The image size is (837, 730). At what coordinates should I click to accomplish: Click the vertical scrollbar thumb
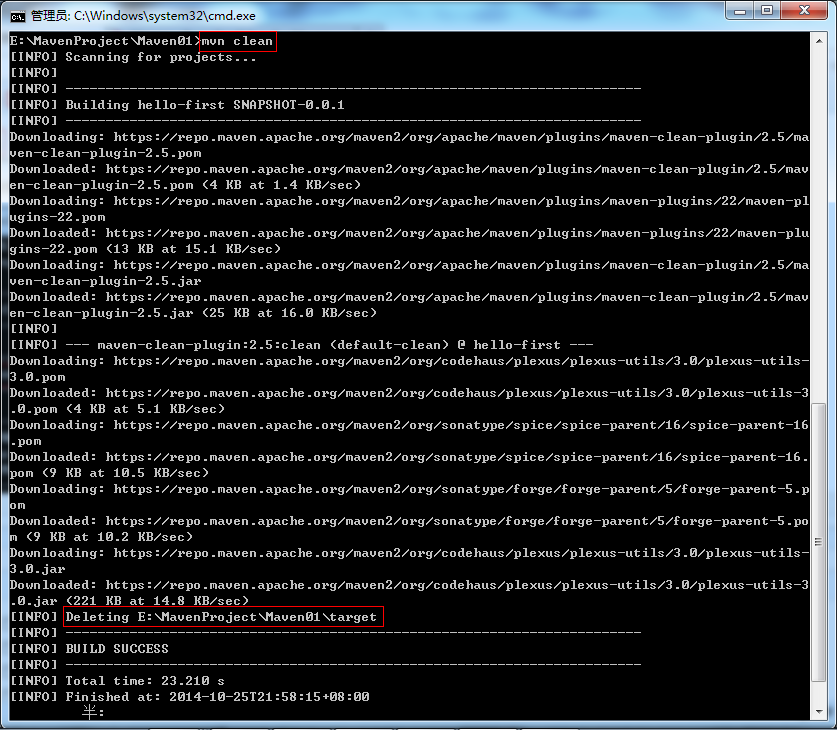pos(819,542)
